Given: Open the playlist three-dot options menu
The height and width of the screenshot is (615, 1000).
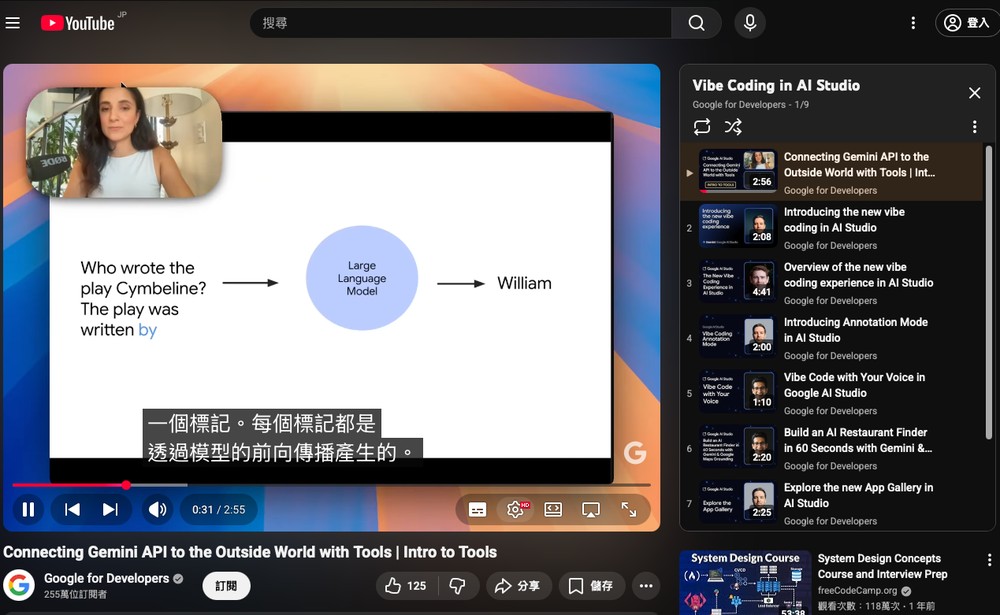Looking at the screenshot, I should click(975, 126).
